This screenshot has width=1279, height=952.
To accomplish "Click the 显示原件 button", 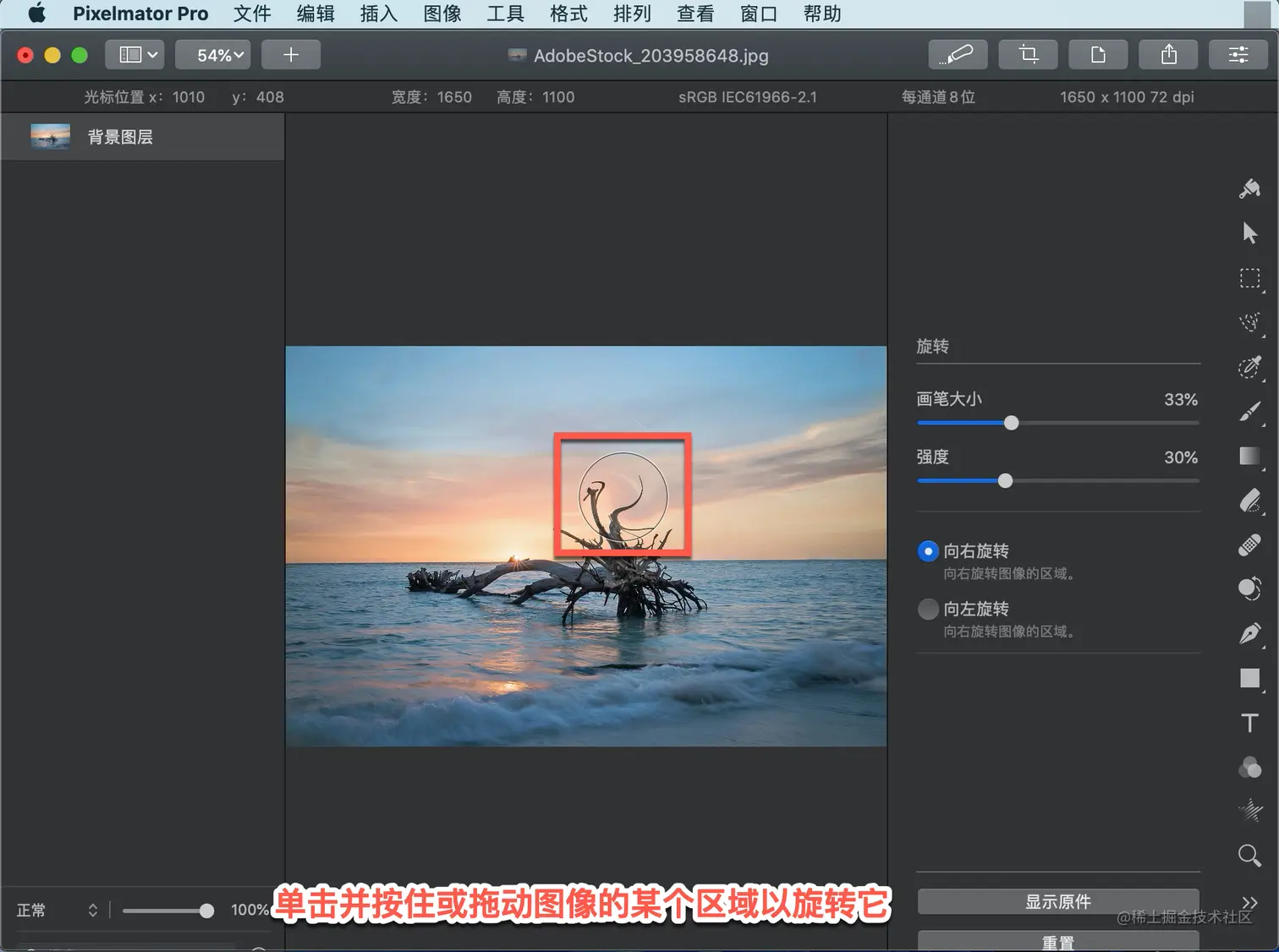I will [x=1058, y=901].
